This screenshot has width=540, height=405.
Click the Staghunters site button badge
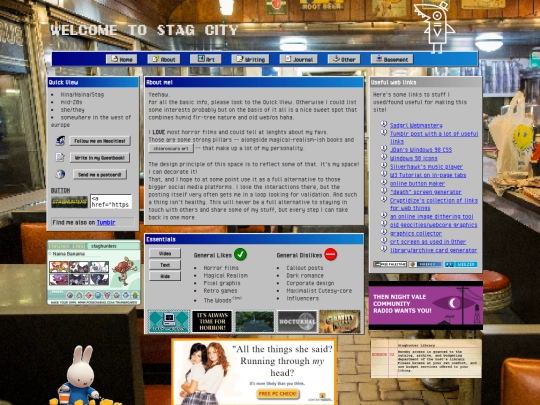coord(69,202)
